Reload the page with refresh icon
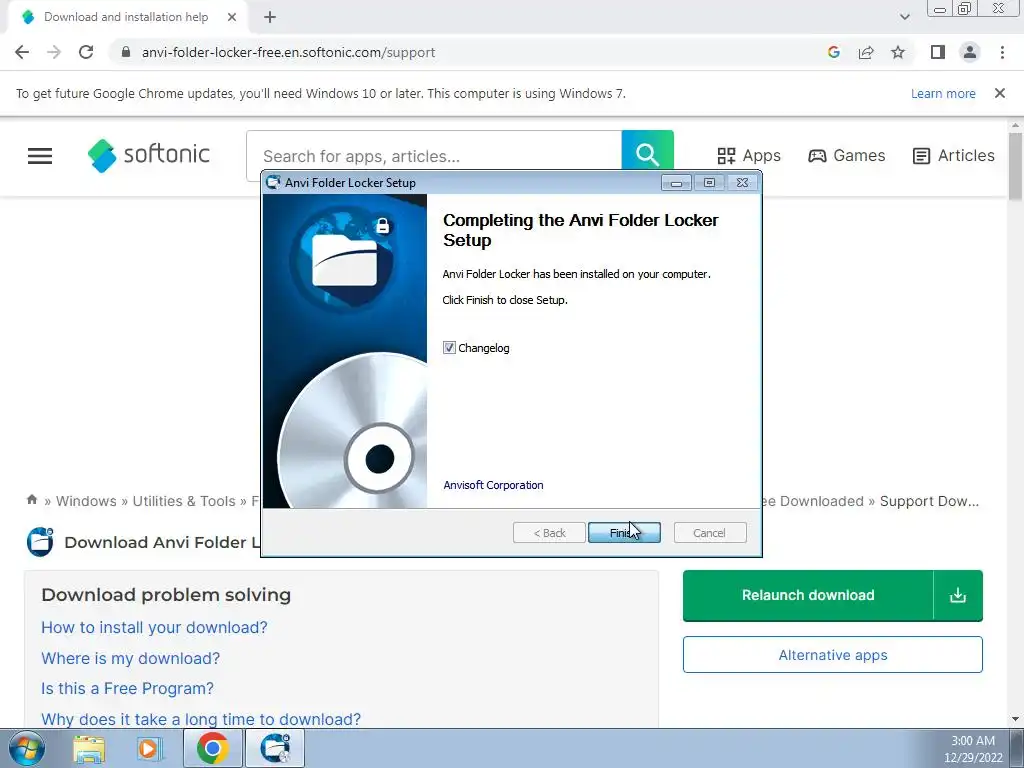 pos(86,52)
